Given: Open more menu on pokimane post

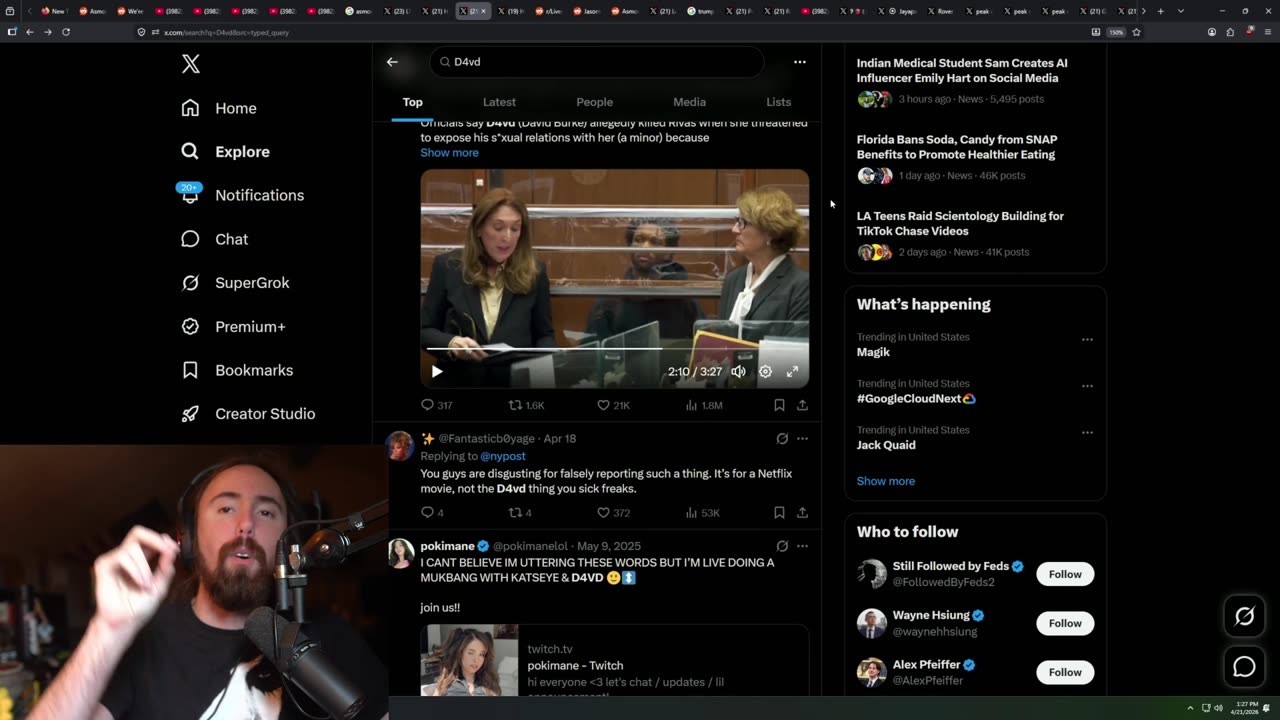Looking at the screenshot, I should 802,546.
